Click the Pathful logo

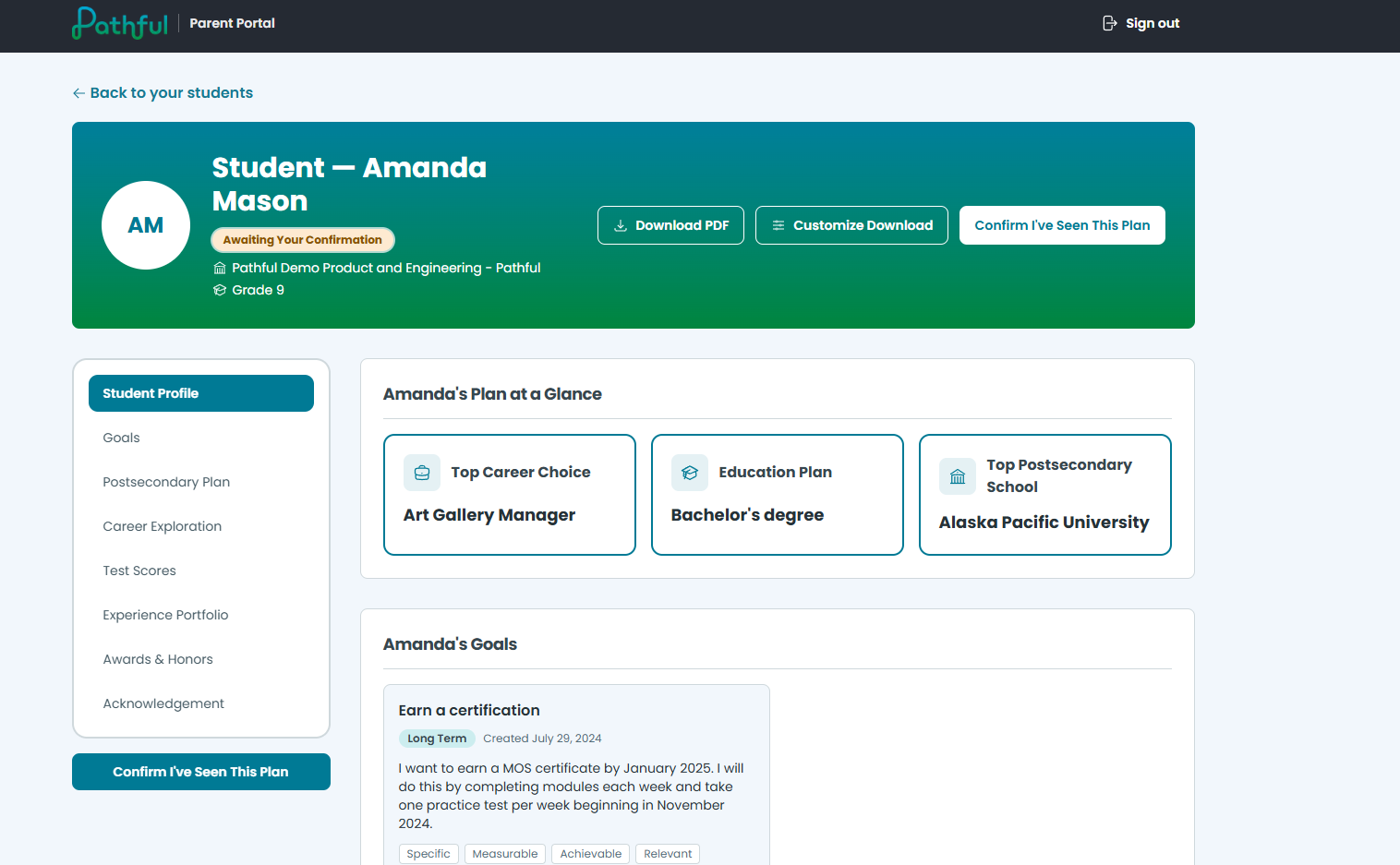point(120,23)
